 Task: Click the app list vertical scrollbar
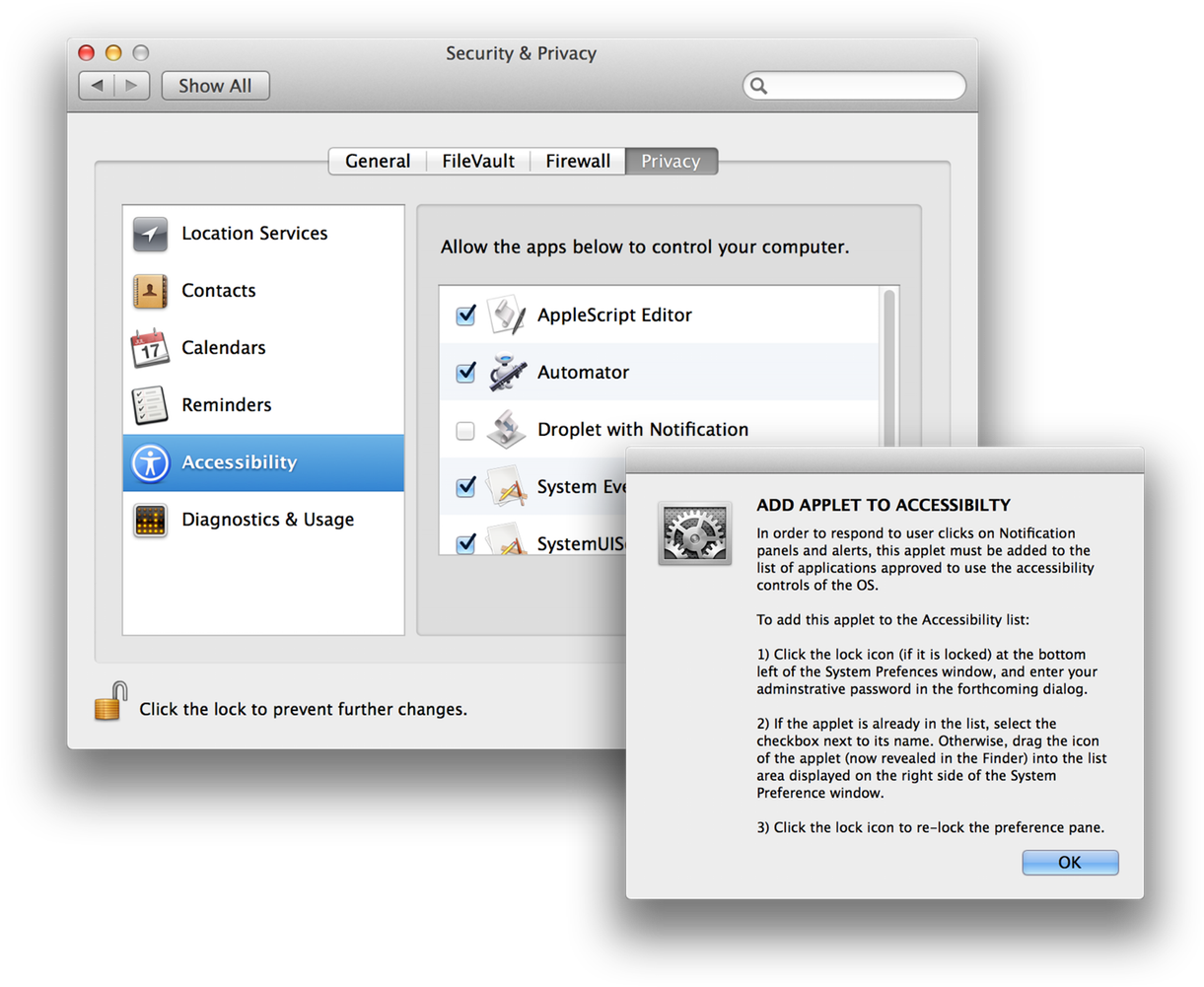pyautogui.click(x=888, y=365)
